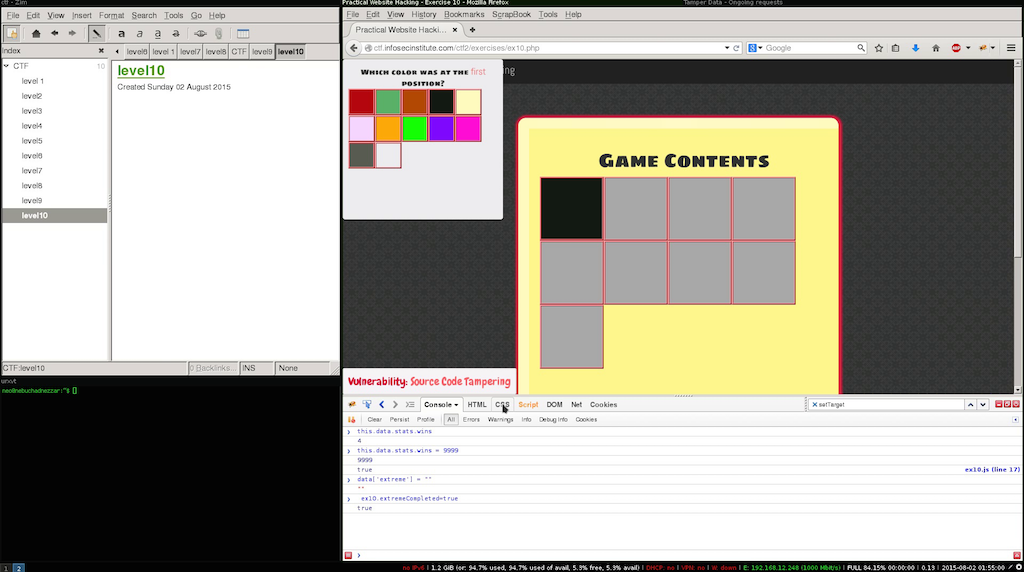Open Google search engine selector dropdown
This screenshot has width=1024, height=572.
pyautogui.click(x=756, y=48)
